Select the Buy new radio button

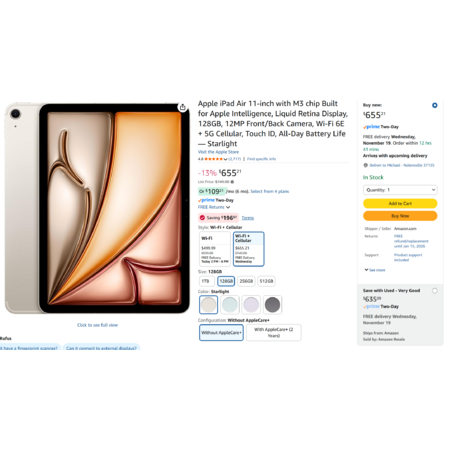click(435, 105)
